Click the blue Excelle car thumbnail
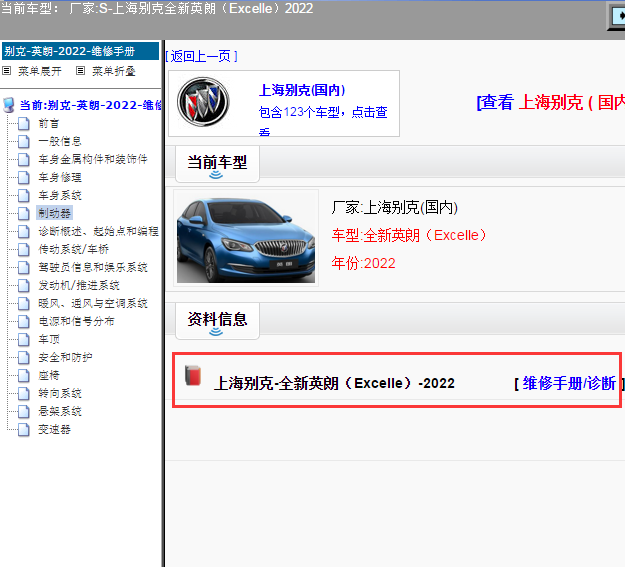This screenshot has width=625, height=567. point(246,238)
